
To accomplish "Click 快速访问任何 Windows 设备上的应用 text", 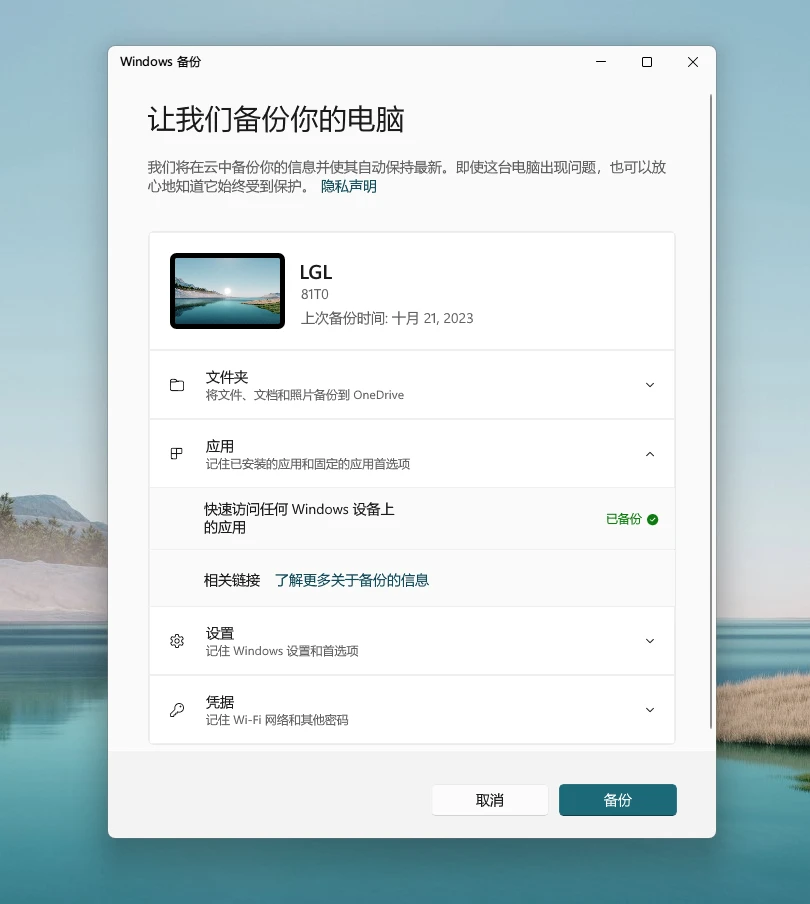I will [299, 518].
